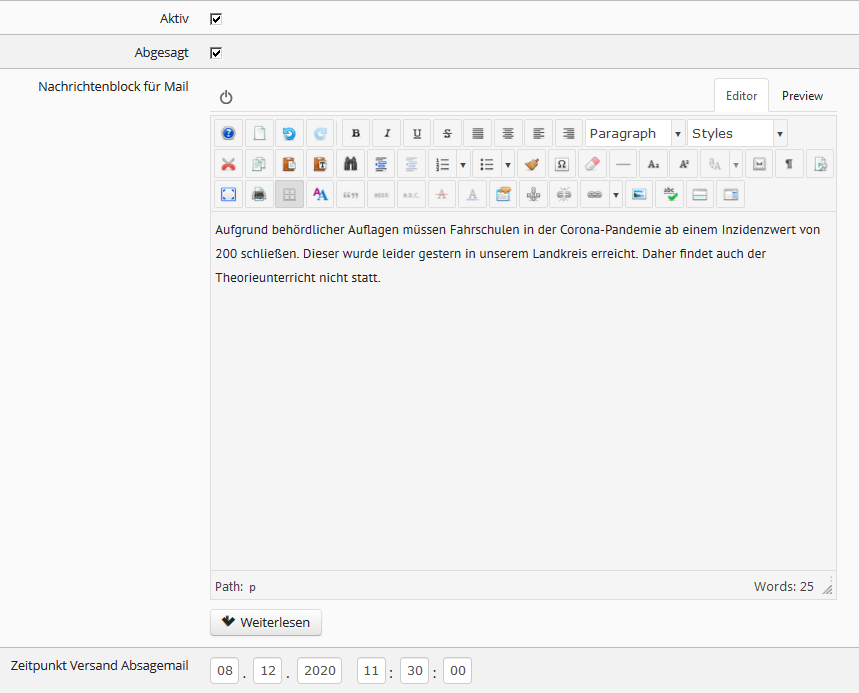This screenshot has width=859, height=693.
Task: Open the numbered list options arrow
Action: click(463, 164)
